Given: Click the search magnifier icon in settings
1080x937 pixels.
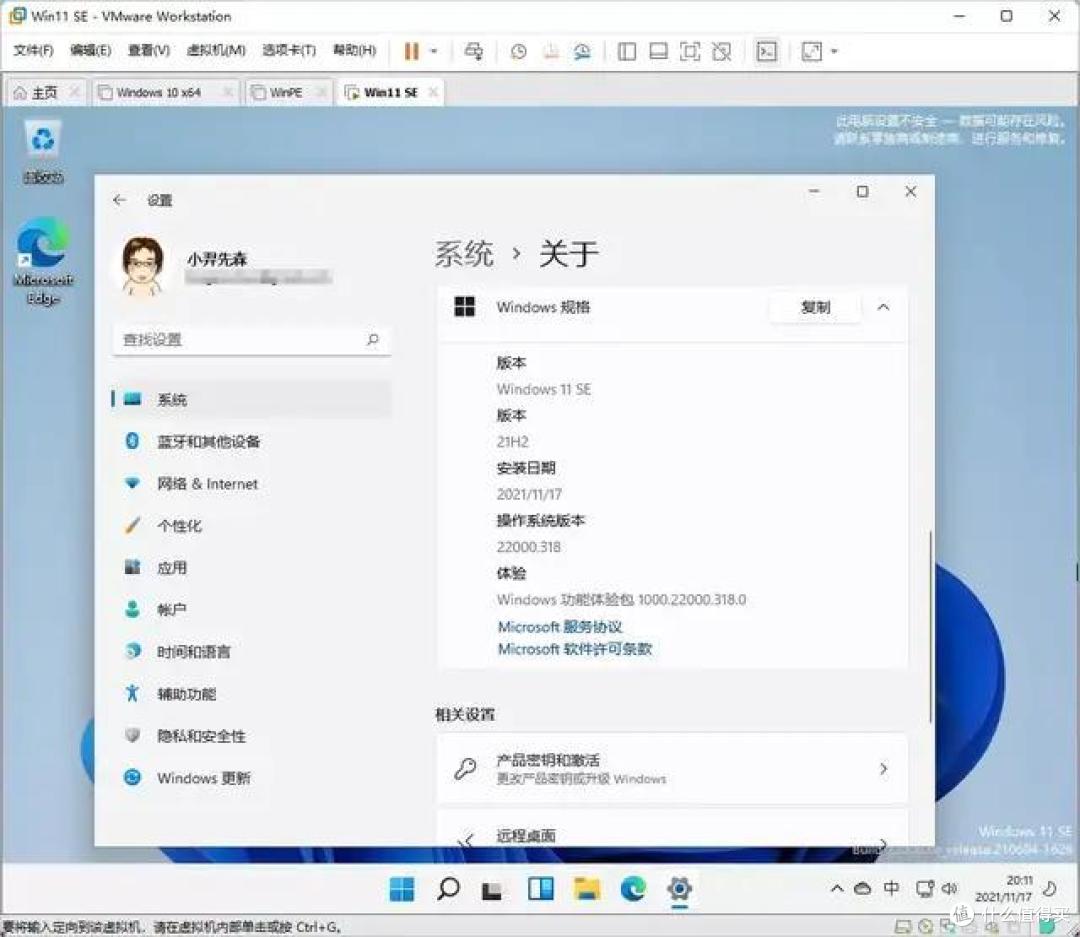Looking at the screenshot, I should tap(373, 339).
